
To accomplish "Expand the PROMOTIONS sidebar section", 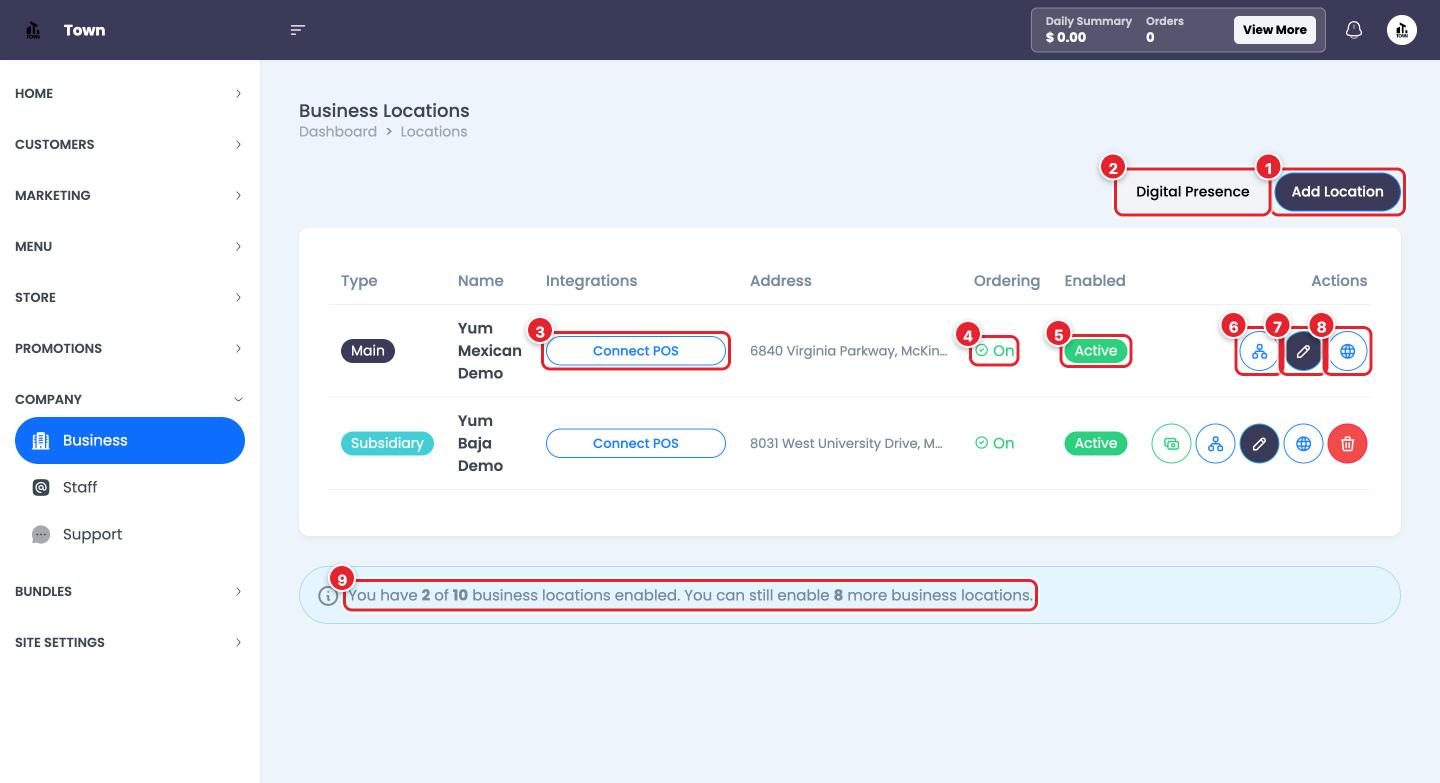I will [x=129, y=348].
